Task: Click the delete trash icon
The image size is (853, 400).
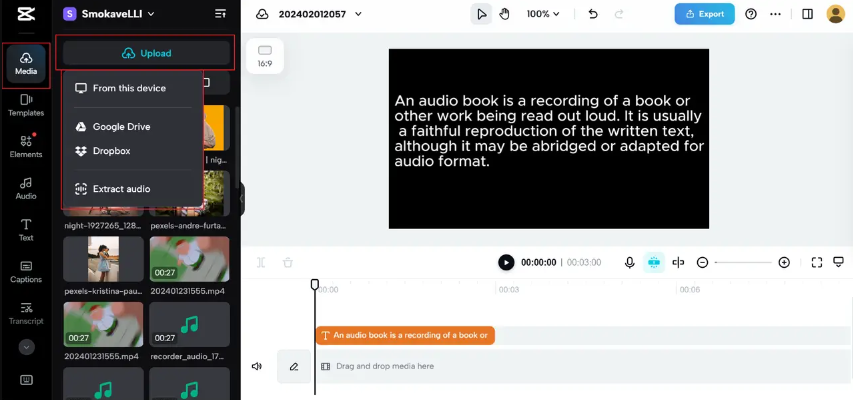Action: (x=288, y=263)
